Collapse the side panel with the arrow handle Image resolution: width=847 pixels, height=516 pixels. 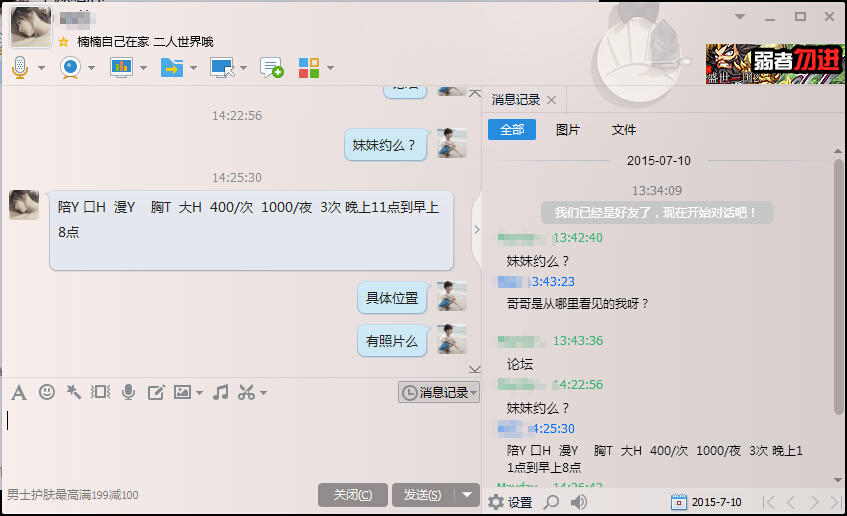pos(477,230)
